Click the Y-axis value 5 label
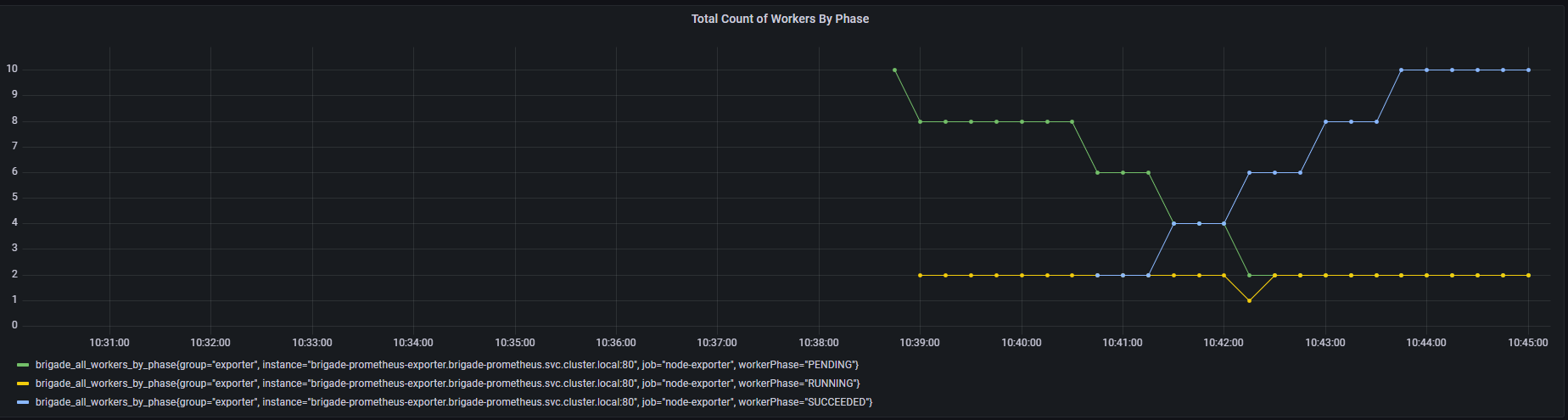Screen dimensions: 1568x420 click(x=14, y=197)
